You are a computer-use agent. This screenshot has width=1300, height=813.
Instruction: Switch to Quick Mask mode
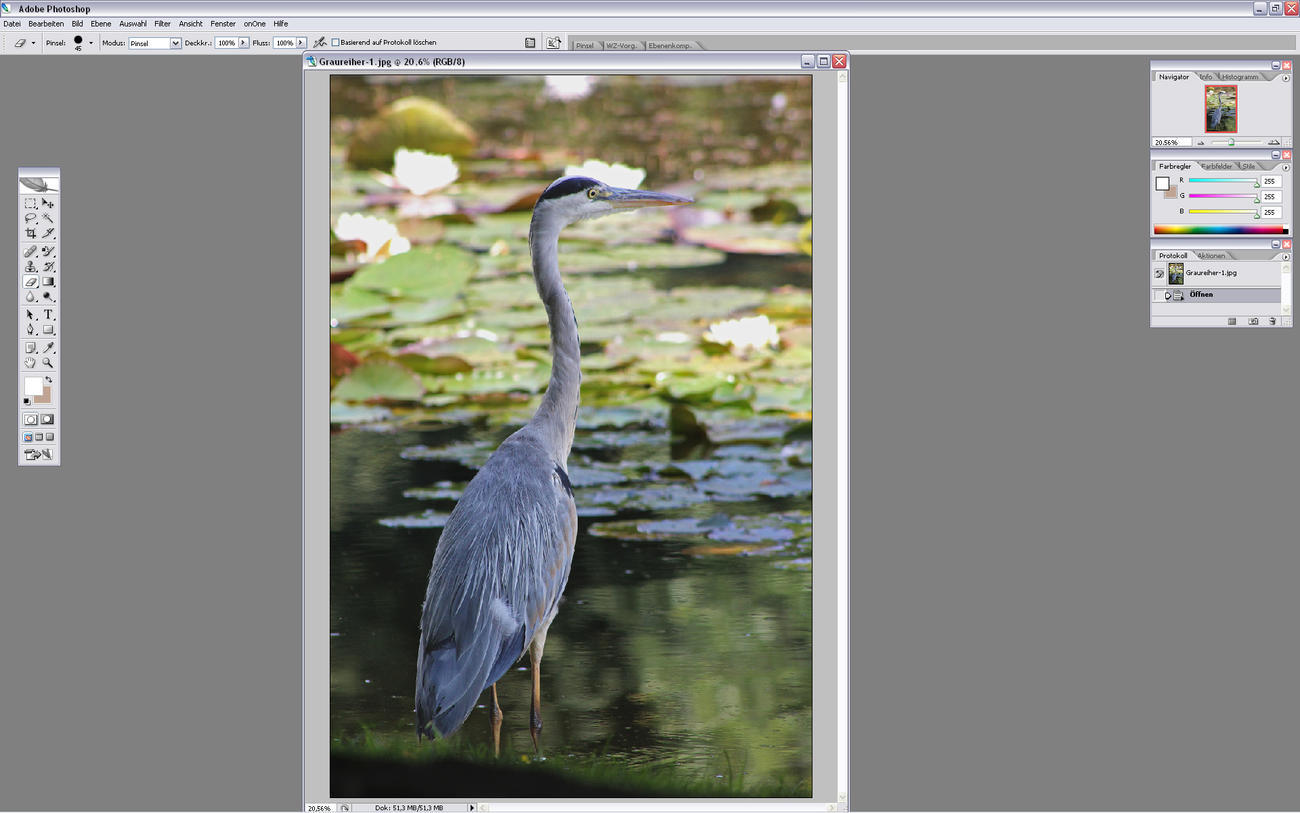[x=47, y=419]
